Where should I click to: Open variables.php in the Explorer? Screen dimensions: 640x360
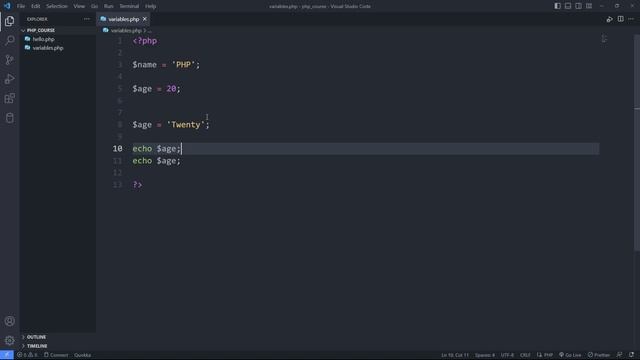coord(48,48)
